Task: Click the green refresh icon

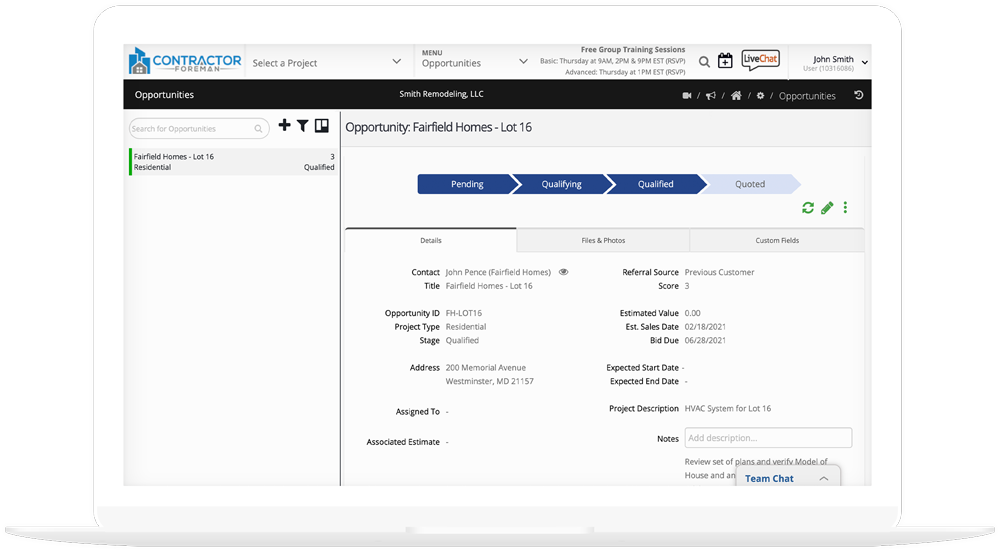Action: point(808,208)
